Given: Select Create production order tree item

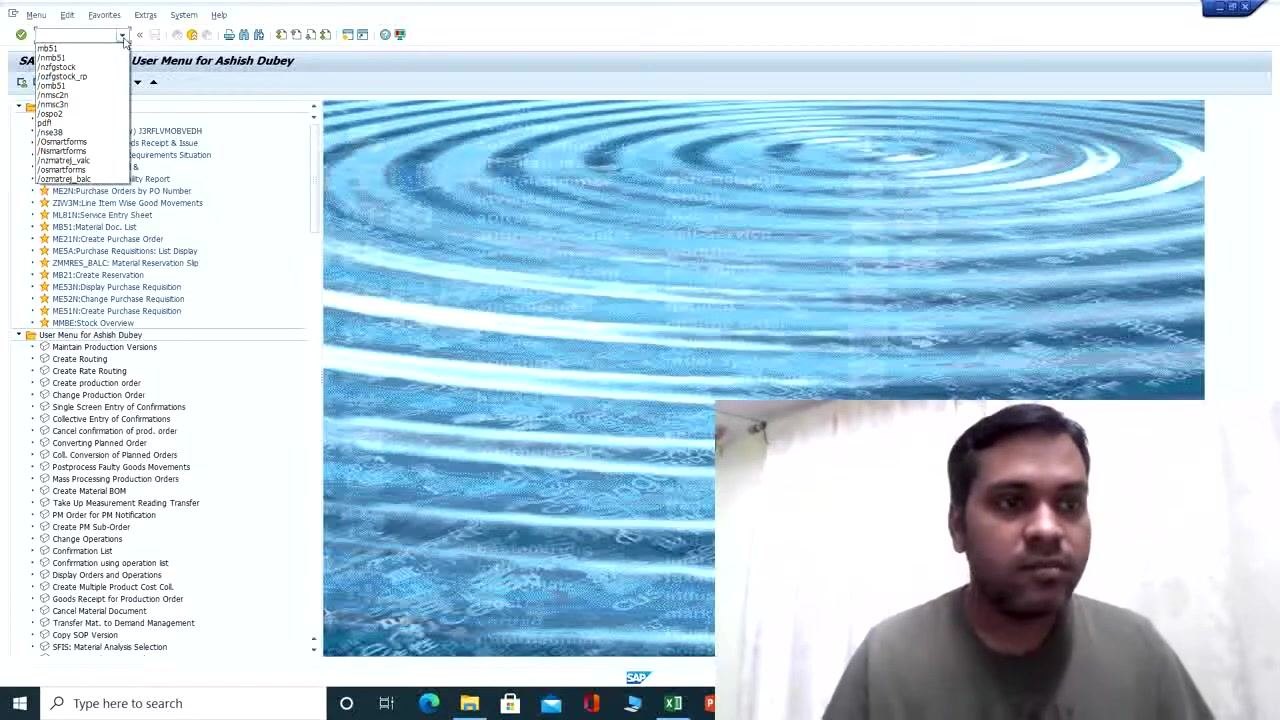Looking at the screenshot, I should pyautogui.click(x=96, y=383).
